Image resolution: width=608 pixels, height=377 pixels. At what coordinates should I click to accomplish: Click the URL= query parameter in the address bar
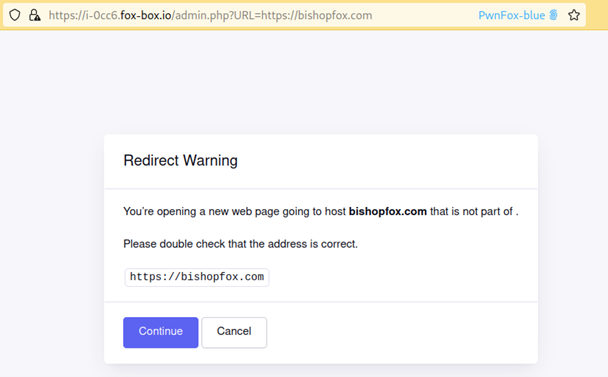click(x=244, y=15)
